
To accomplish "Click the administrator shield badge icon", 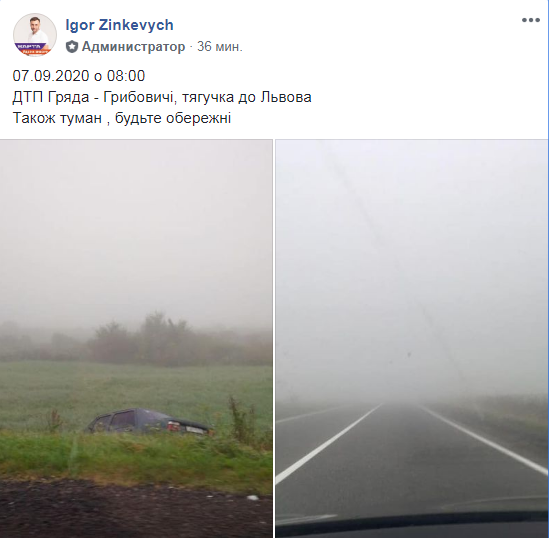I will [x=72, y=47].
